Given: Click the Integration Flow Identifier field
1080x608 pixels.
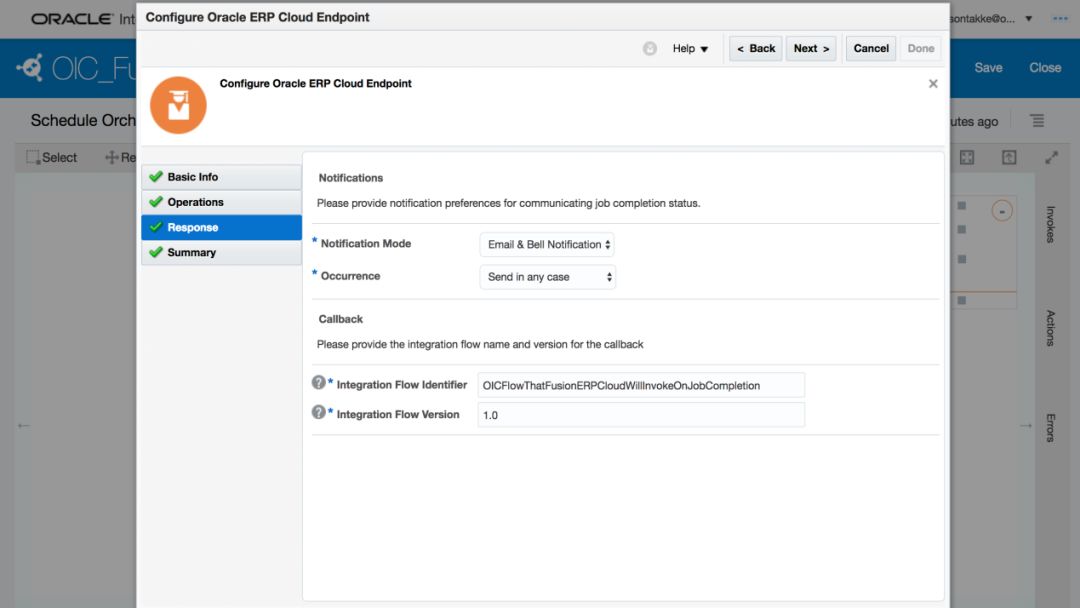Looking at the screenshot, I should click(641, 385).
